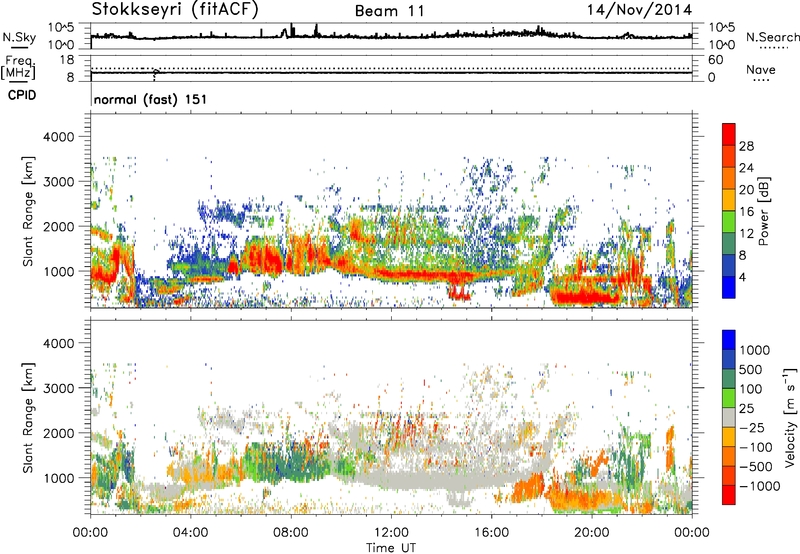Click the '100' tick on the Velocity colorbar
Viewport: 800px width, 554px height.
751,389
